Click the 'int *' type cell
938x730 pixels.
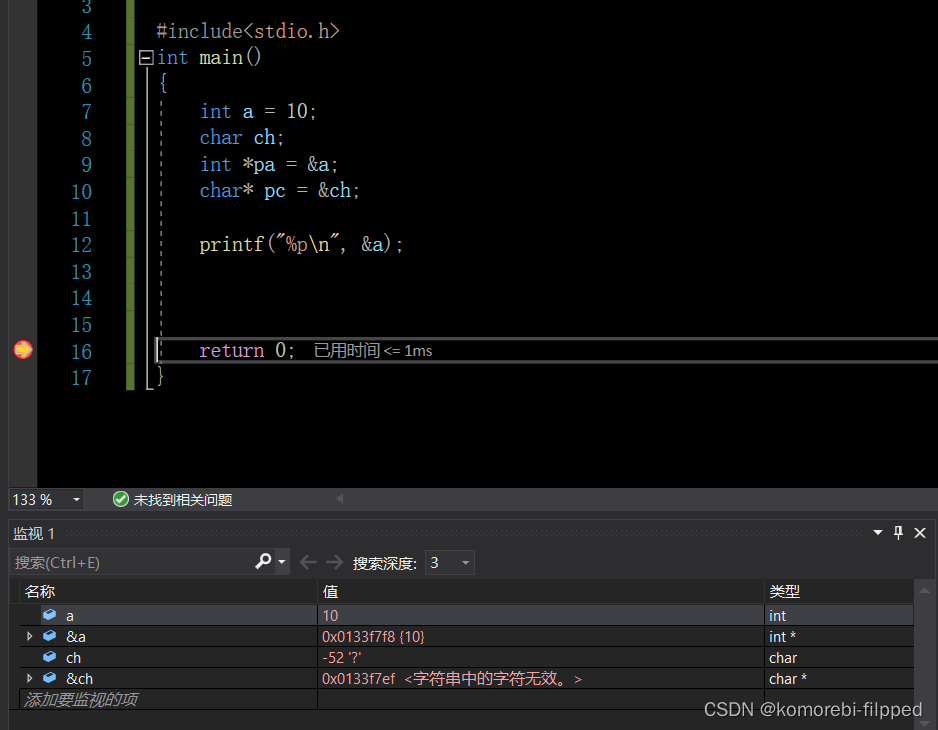click(x=782, y=637)
